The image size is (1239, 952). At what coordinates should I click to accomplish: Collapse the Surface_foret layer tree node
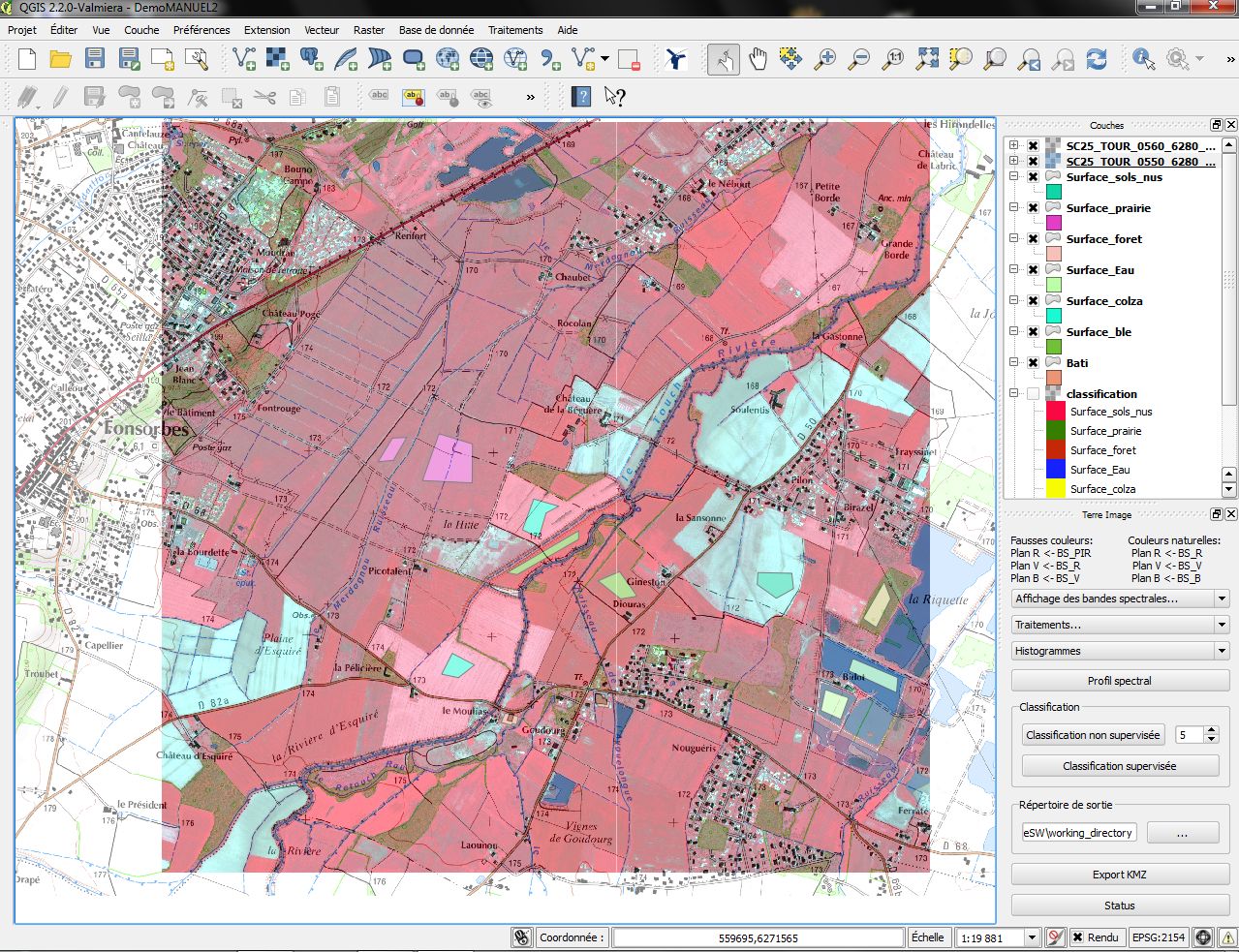1014,239
